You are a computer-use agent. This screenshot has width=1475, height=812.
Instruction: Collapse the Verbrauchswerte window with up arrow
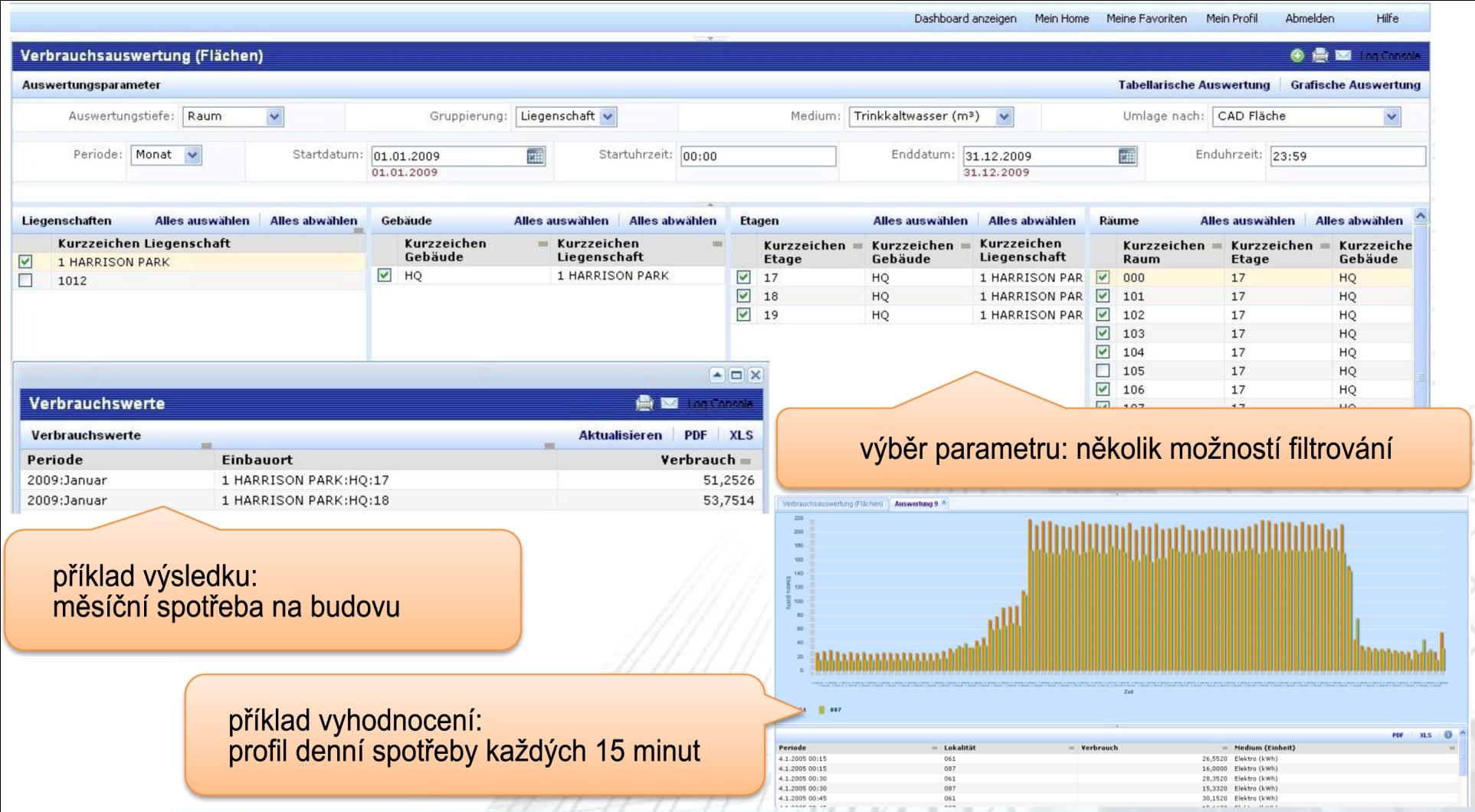point(717,375)
